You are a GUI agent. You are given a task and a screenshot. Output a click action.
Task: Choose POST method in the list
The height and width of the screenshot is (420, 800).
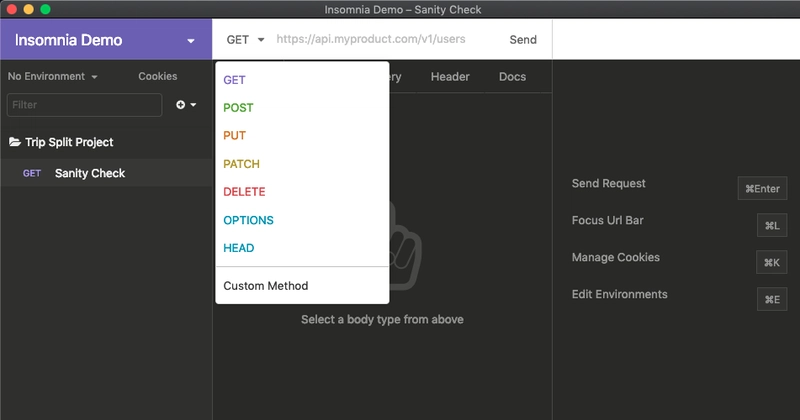(x=302, y=108)
